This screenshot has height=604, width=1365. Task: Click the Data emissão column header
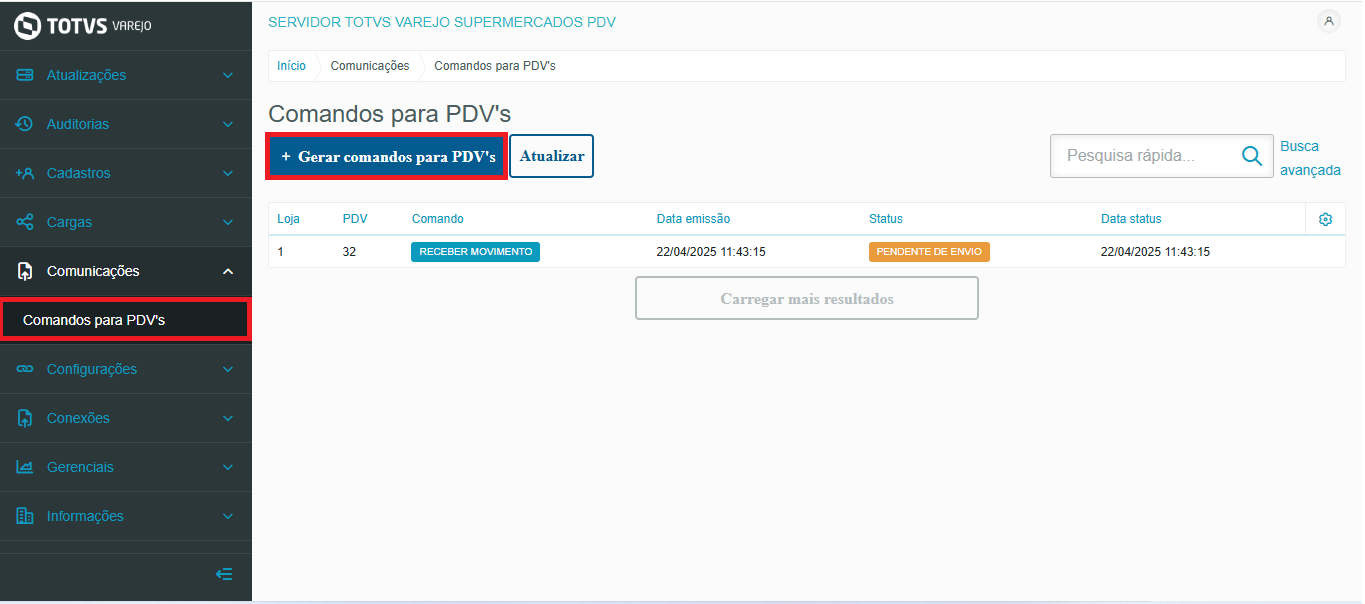coord(693,219)
